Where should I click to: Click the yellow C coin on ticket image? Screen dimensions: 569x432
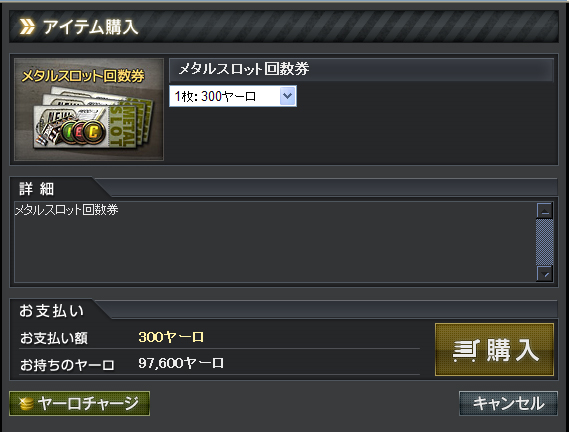pyautogui.click(x=94, y=132)
